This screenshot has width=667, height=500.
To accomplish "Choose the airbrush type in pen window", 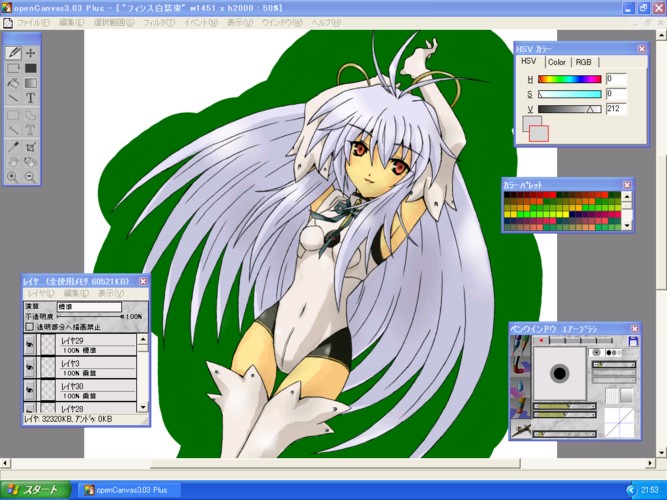I will click(x=521, y=429).
